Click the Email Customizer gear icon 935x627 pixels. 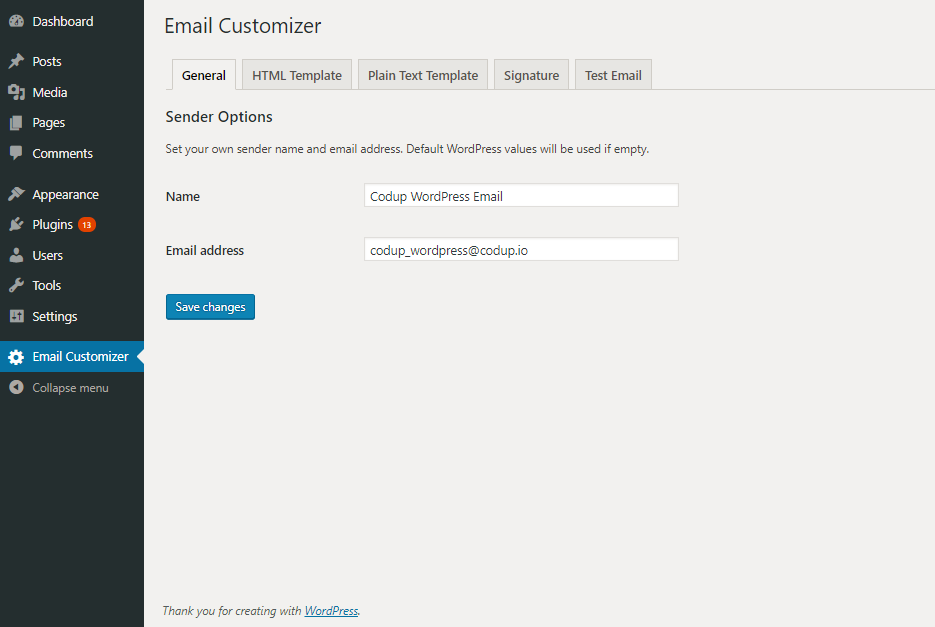pyautogui.click(x=16, y=357)
